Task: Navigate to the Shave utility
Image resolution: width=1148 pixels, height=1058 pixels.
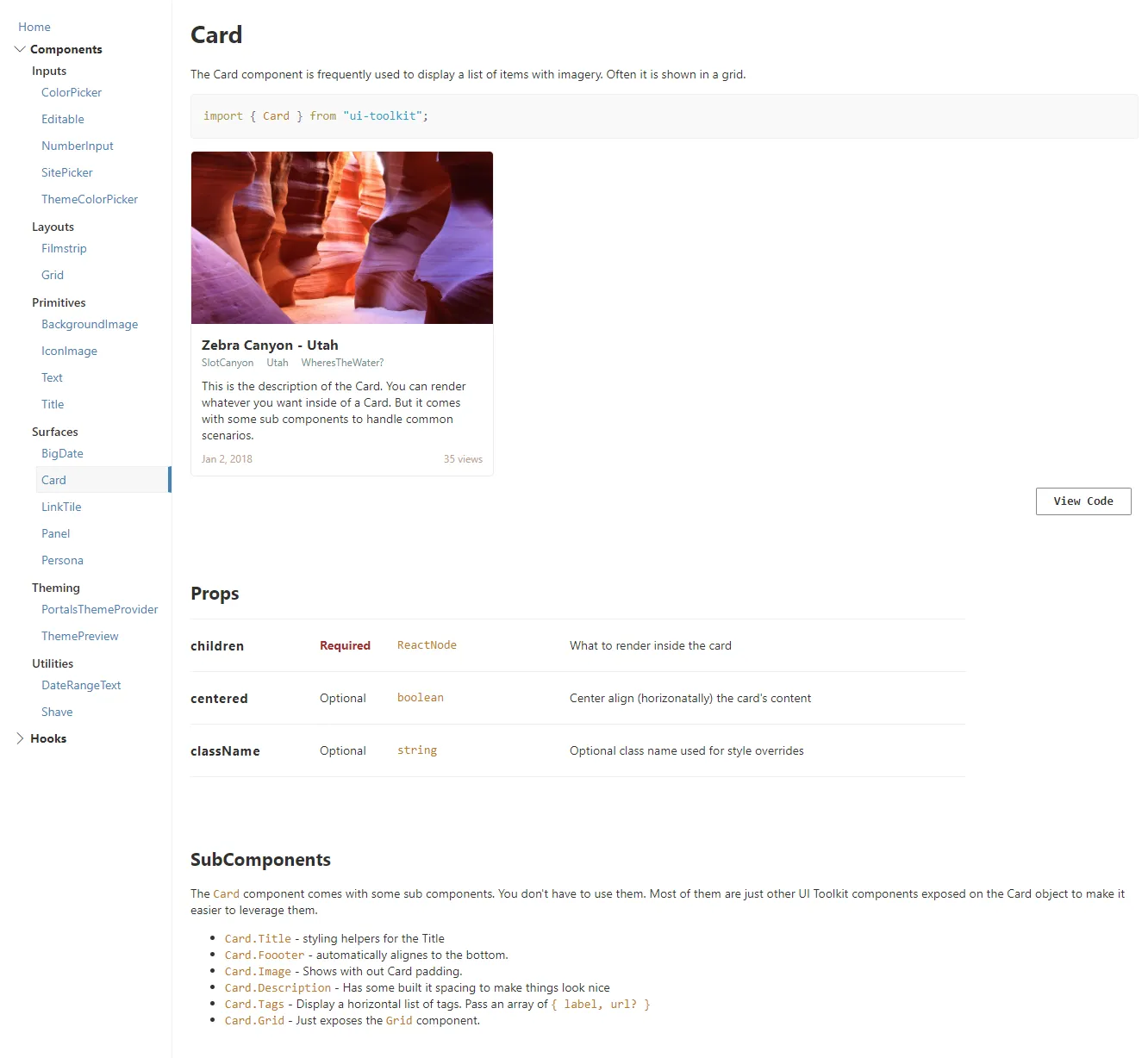Action: coord(57,712)
